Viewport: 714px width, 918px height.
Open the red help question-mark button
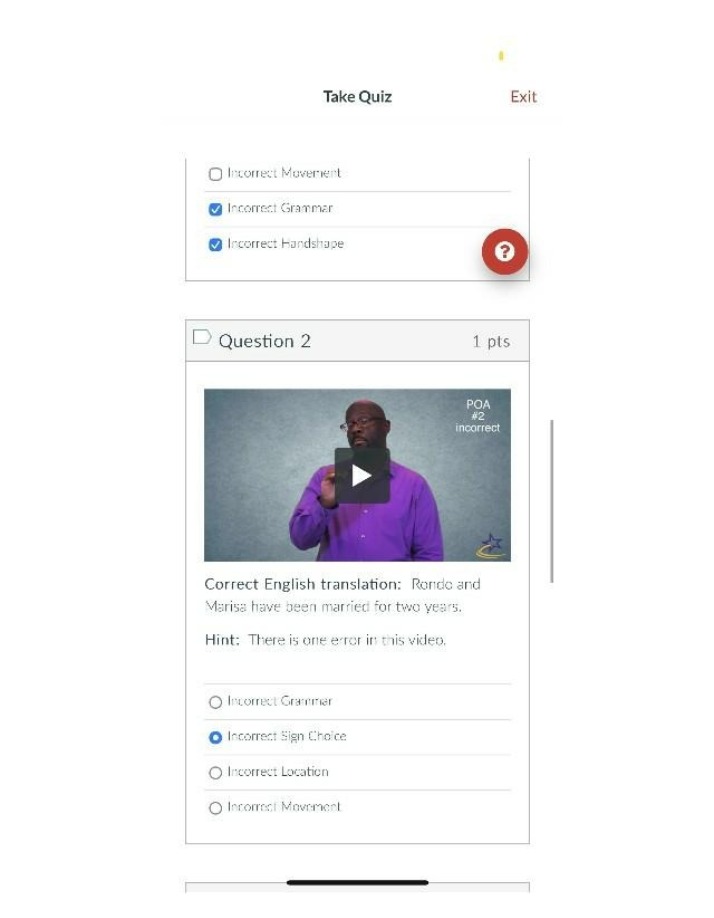504,252
